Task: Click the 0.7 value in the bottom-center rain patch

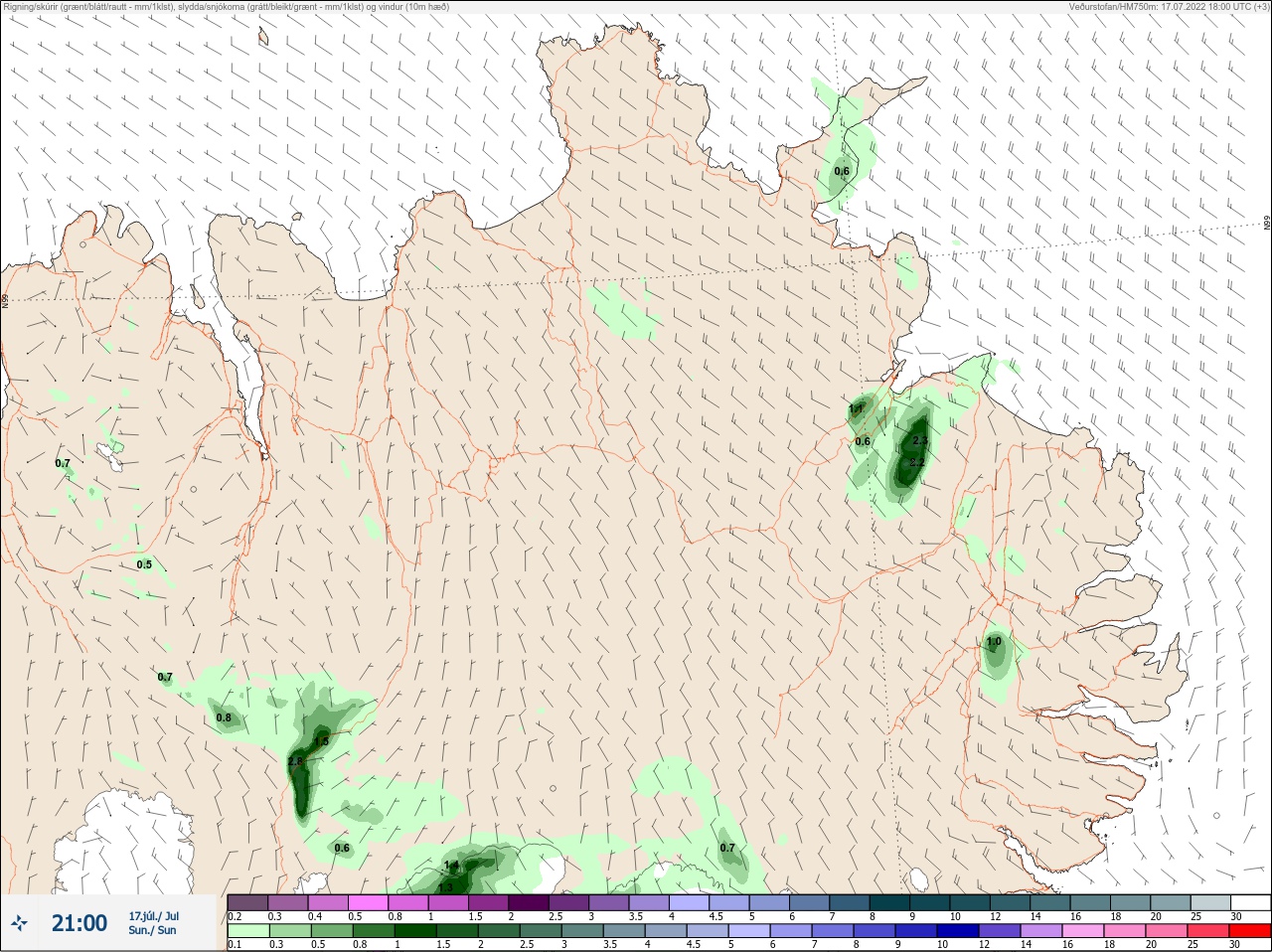Action: pos(727,848)
